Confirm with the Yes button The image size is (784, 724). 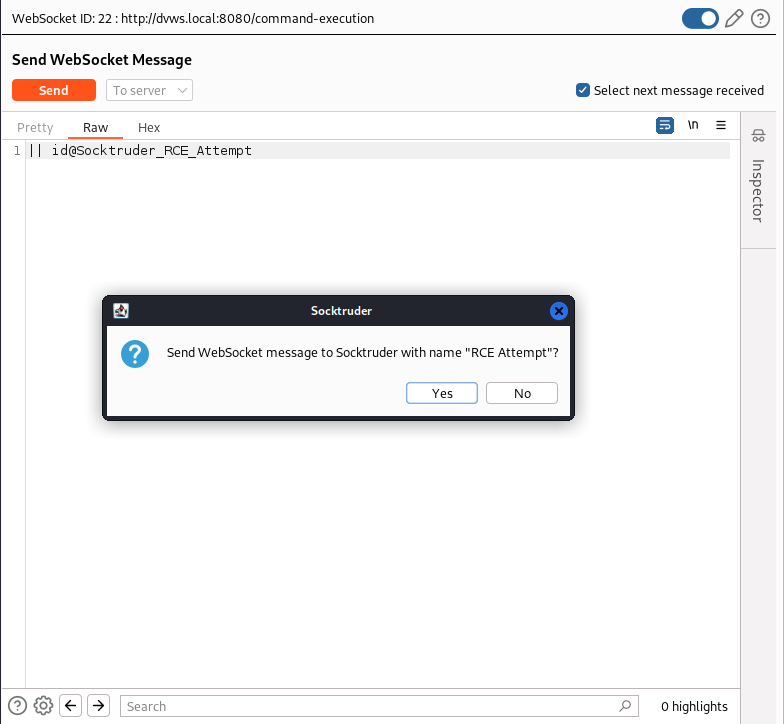point(442,393)
